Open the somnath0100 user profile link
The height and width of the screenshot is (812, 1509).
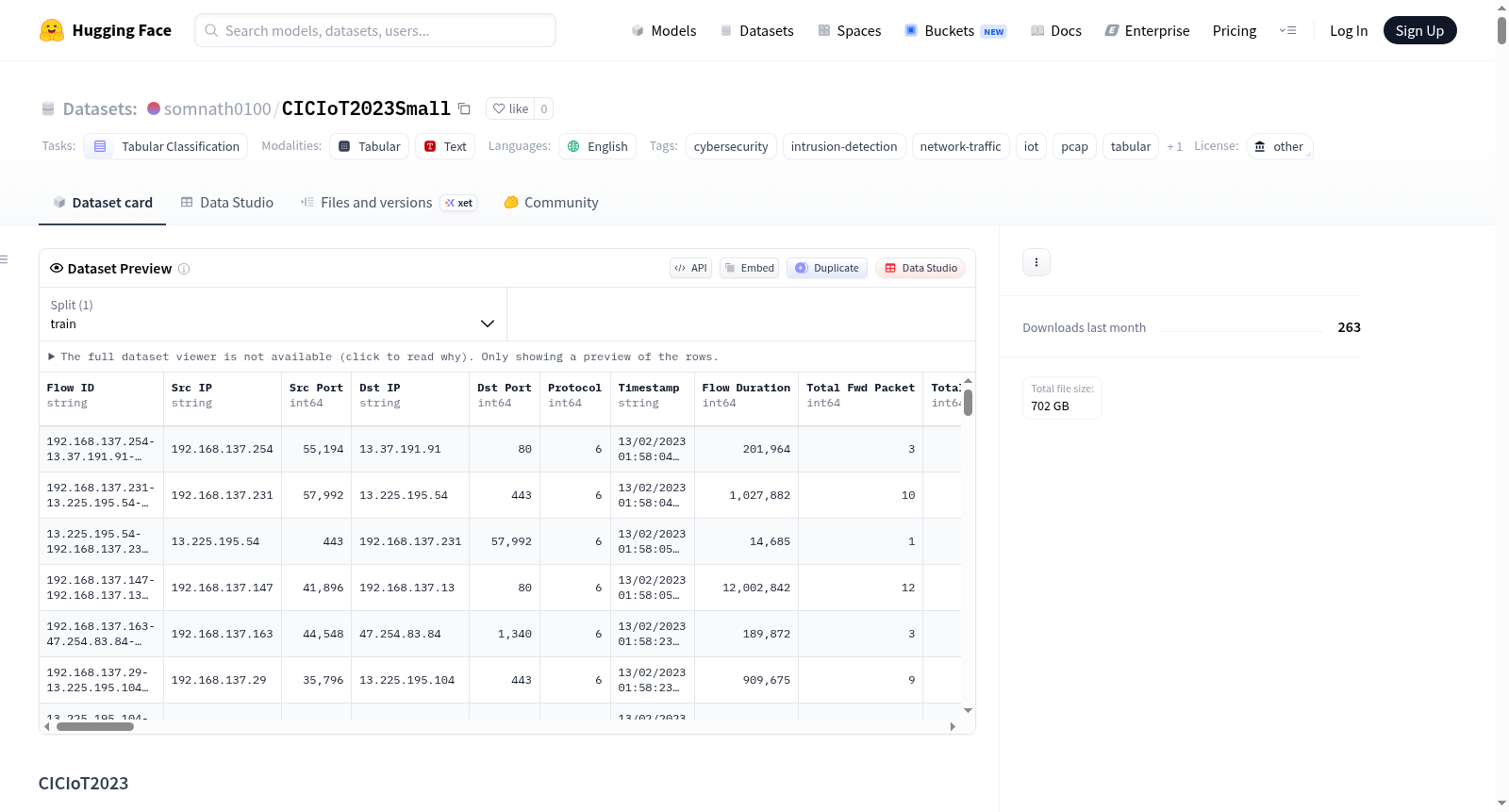click(217, 108)
